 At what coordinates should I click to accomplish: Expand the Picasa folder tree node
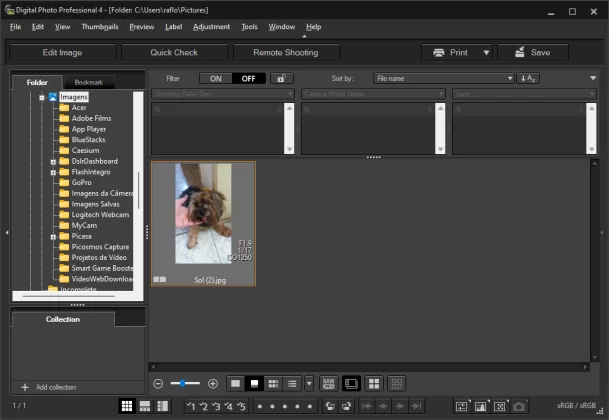[53, 236]
